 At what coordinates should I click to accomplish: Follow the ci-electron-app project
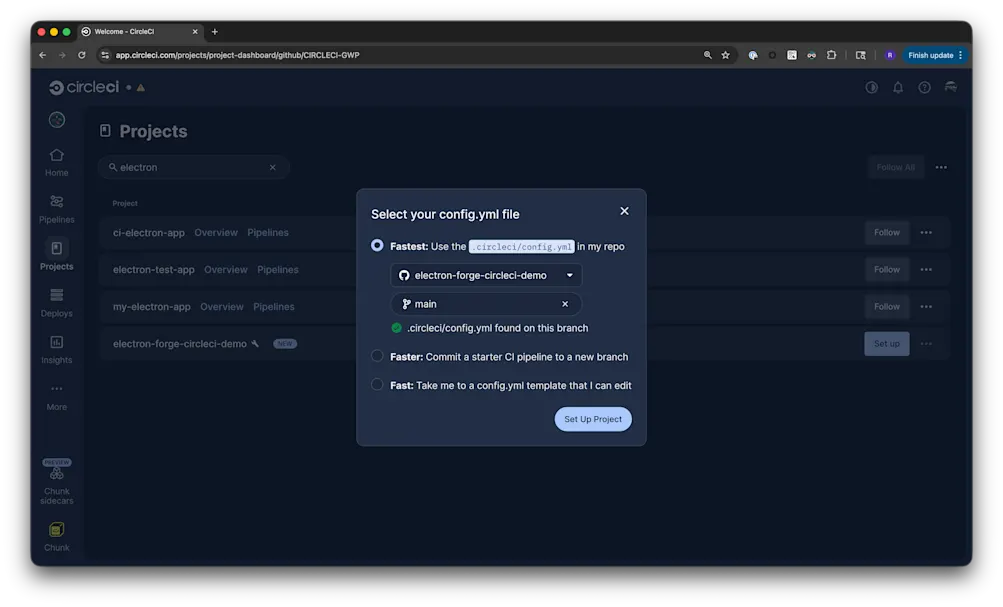pyautogui.click(x=887, y=233)
